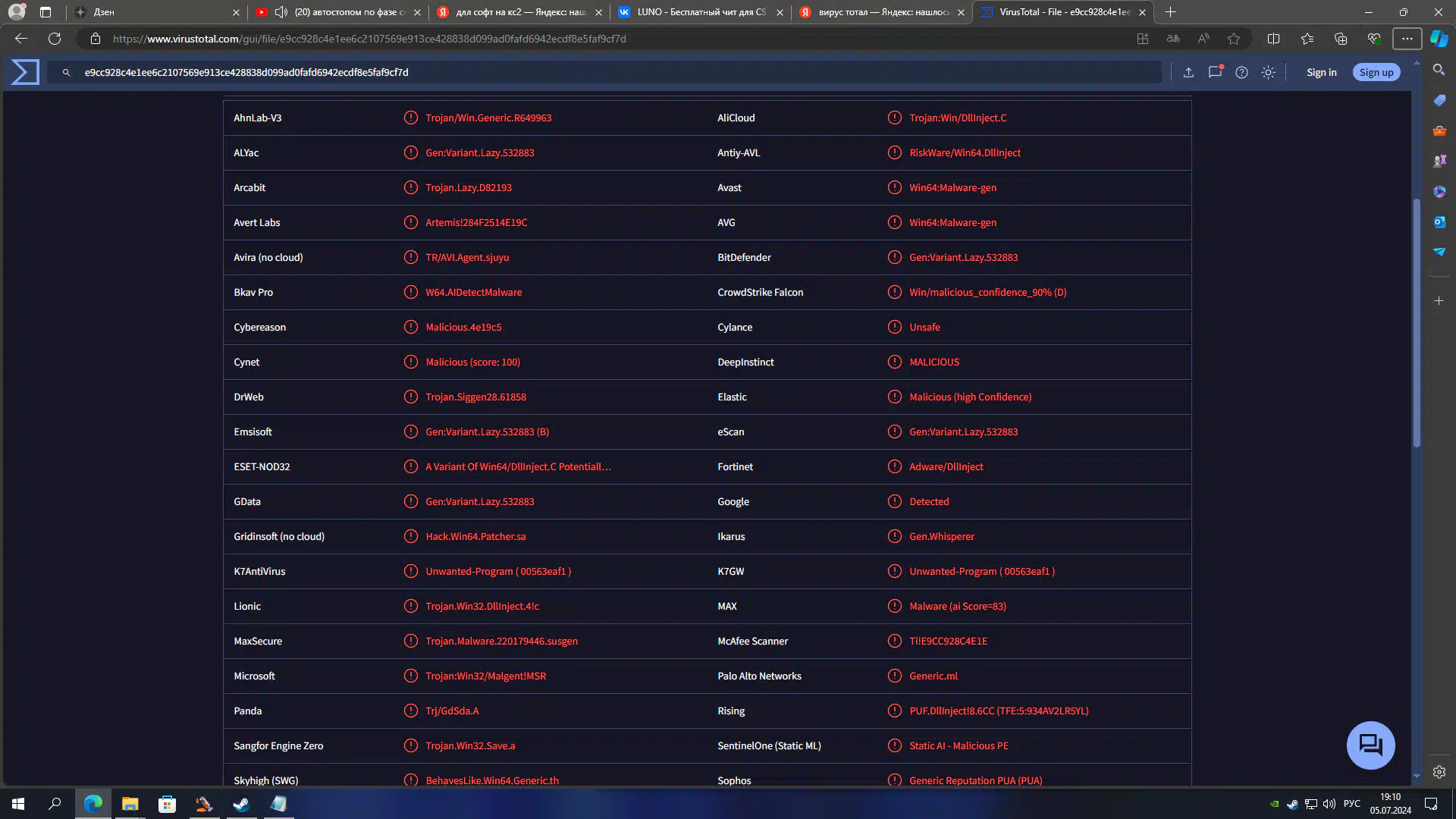1456x819 pixels.
Task: Switch to the вирус тотал Yandex tab
Action: pos(882,12)
